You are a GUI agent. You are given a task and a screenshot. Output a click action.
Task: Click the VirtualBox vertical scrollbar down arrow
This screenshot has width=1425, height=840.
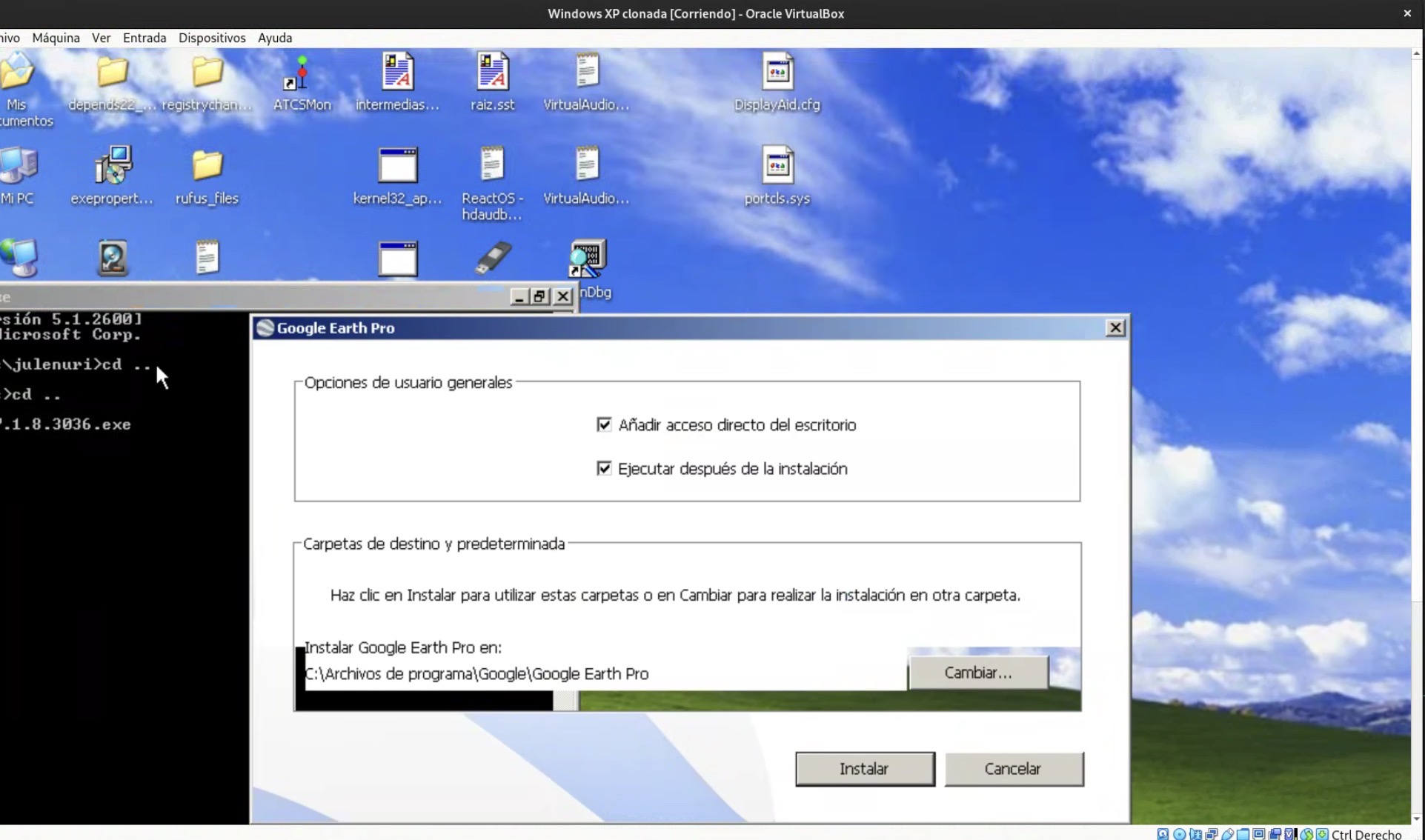pyautogui.click(x=1416, y=819)
